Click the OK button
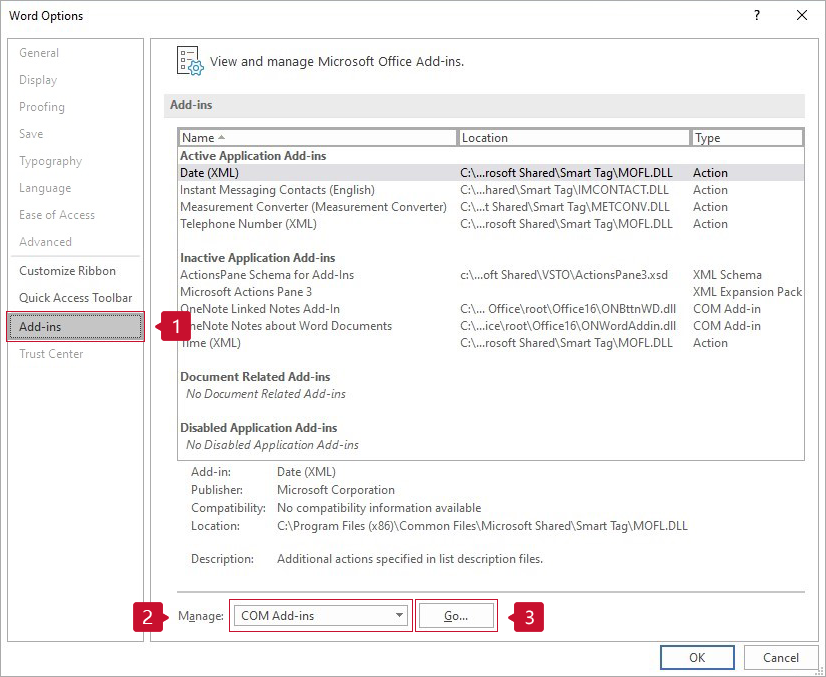Viewport: 826px width, 677px height. click(697, 657)
